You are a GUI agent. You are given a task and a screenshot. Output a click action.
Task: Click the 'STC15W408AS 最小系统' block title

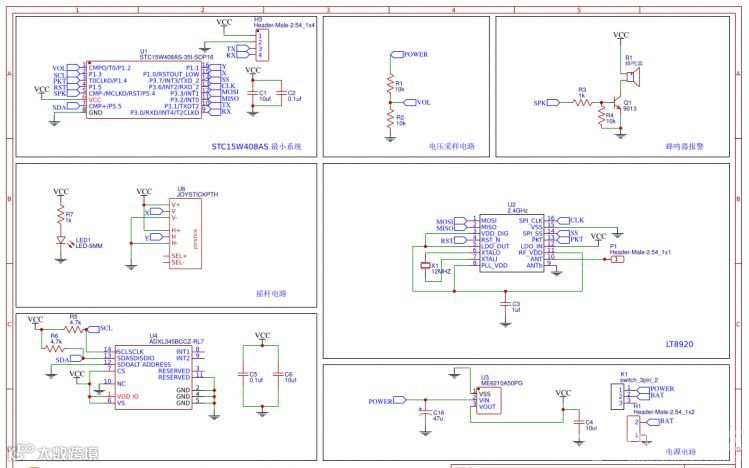tap(257, 147)
